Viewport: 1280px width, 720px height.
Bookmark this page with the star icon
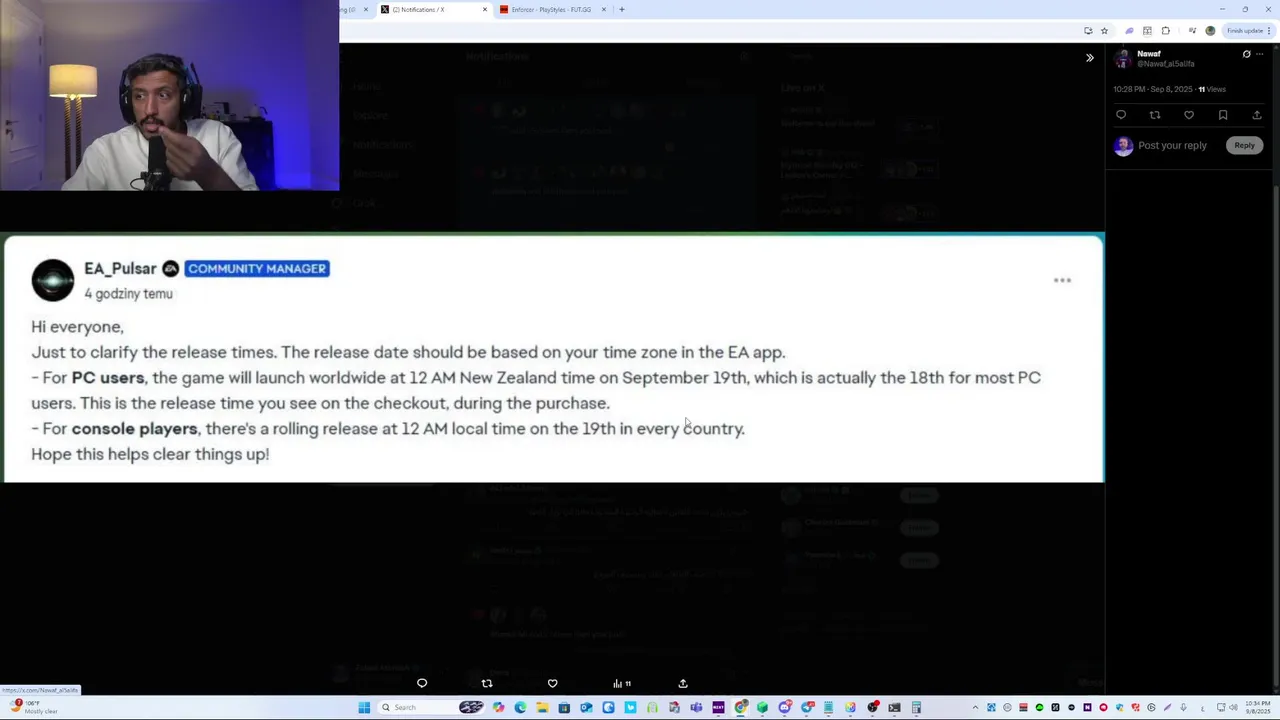[x=1104, y=31]
